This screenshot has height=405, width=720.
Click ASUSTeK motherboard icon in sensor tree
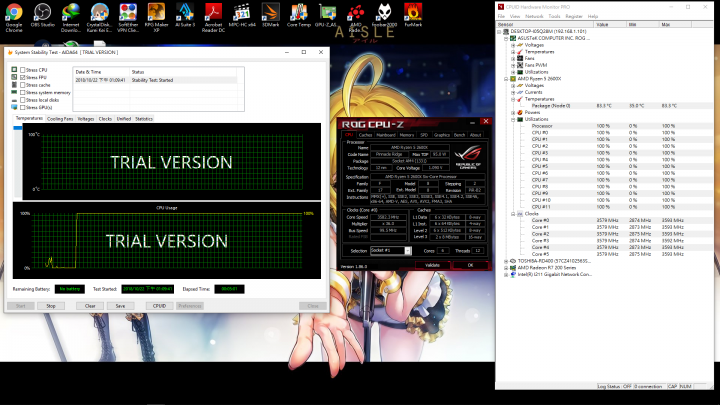click(x=513, y=38)
